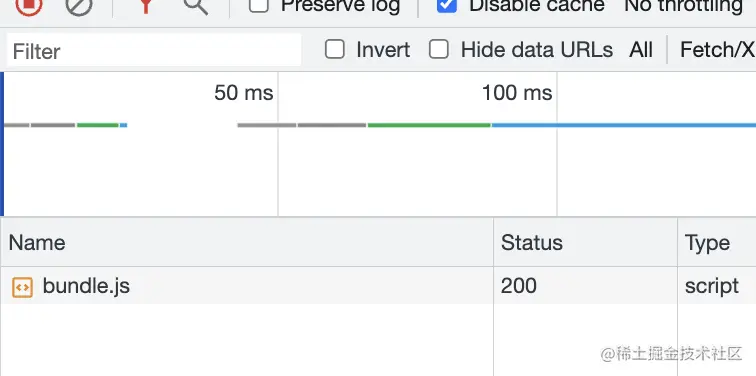Select the All request type filter

641,50
